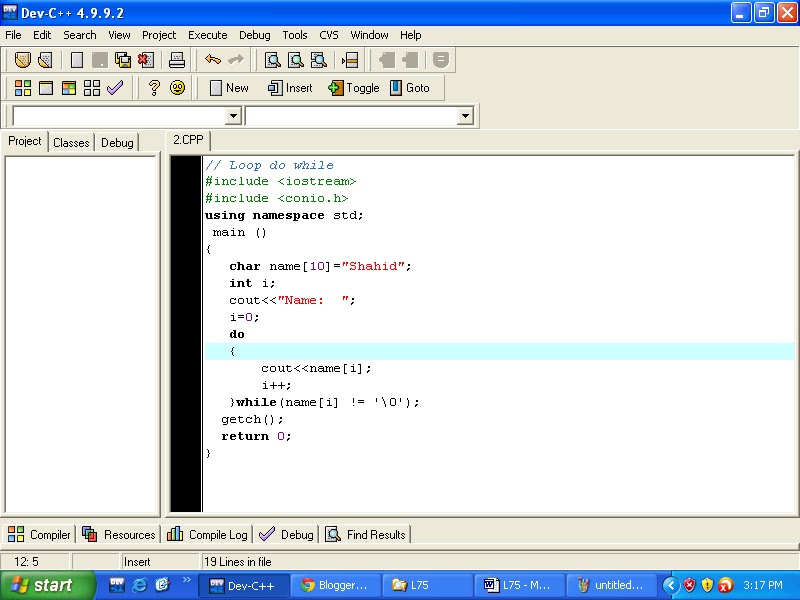The height and width of the screenshot is (600, 800).
Task: Switch to untitled Paint taskbar item
Action: coord(611,585)
